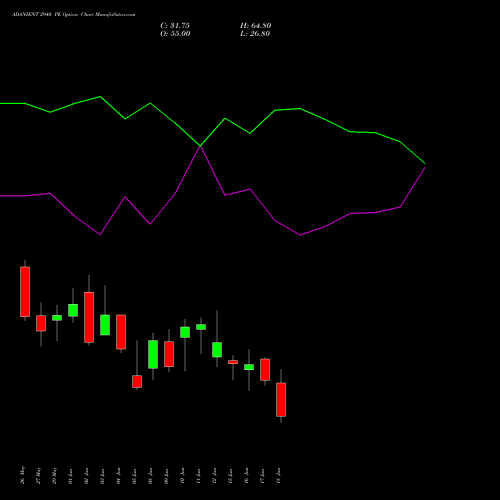This screenshot has width=500, height=500.
Task: Click the '26 May' date label
Action: click(23, 475)
